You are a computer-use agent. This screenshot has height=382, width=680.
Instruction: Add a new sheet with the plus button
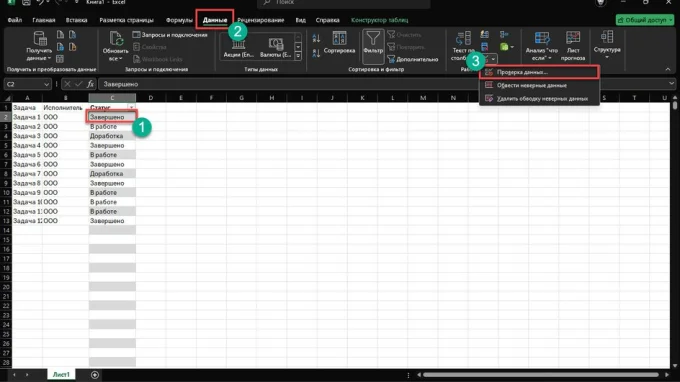95,375
